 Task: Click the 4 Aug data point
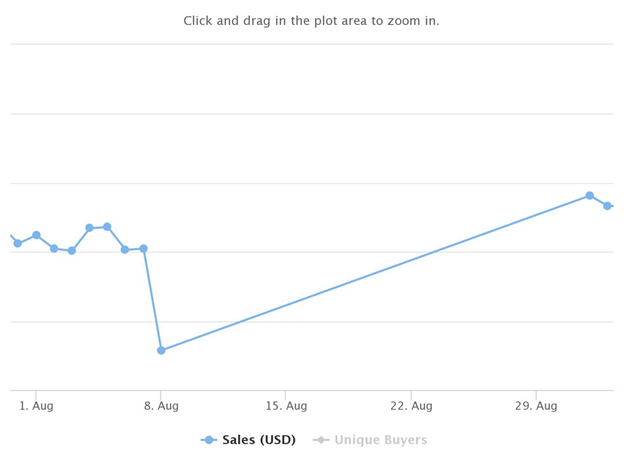(x=90, y=228)
